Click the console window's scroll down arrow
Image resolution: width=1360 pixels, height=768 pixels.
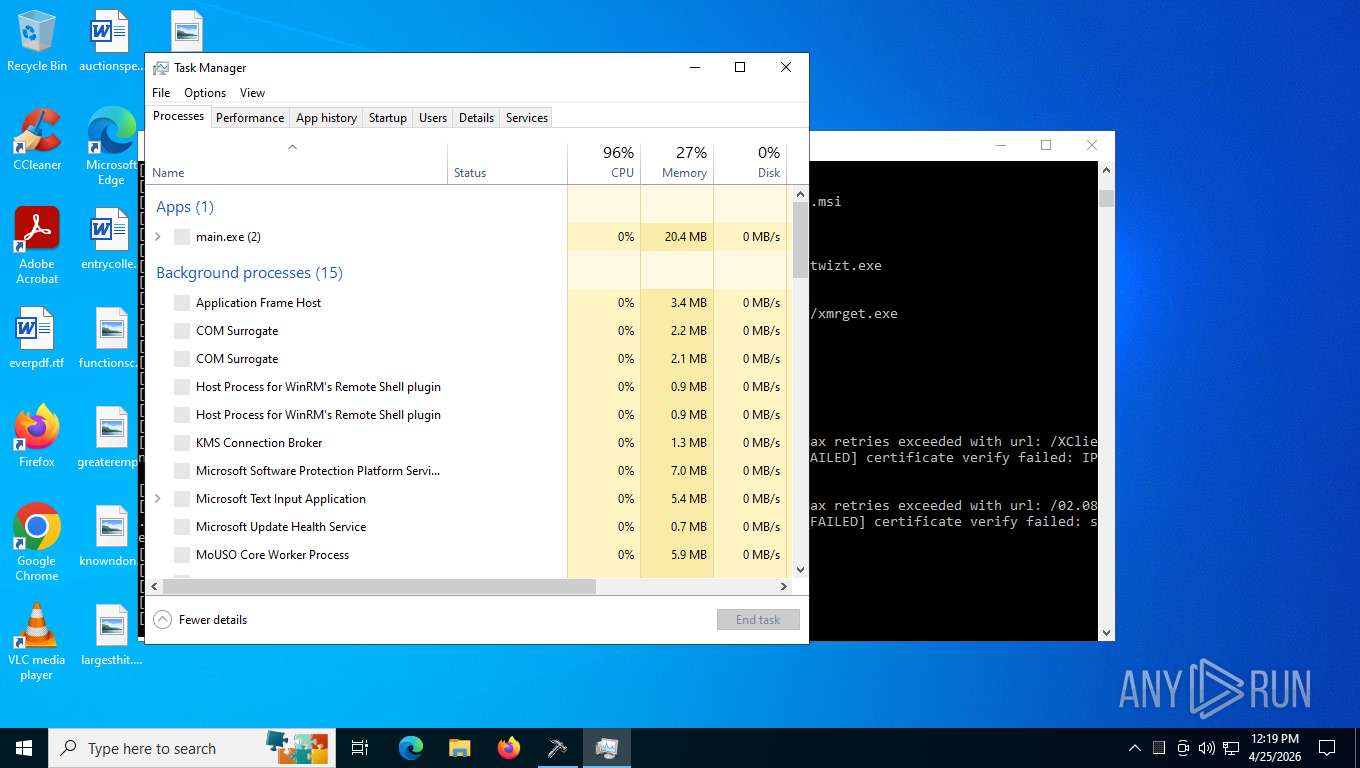point(1106,633)
